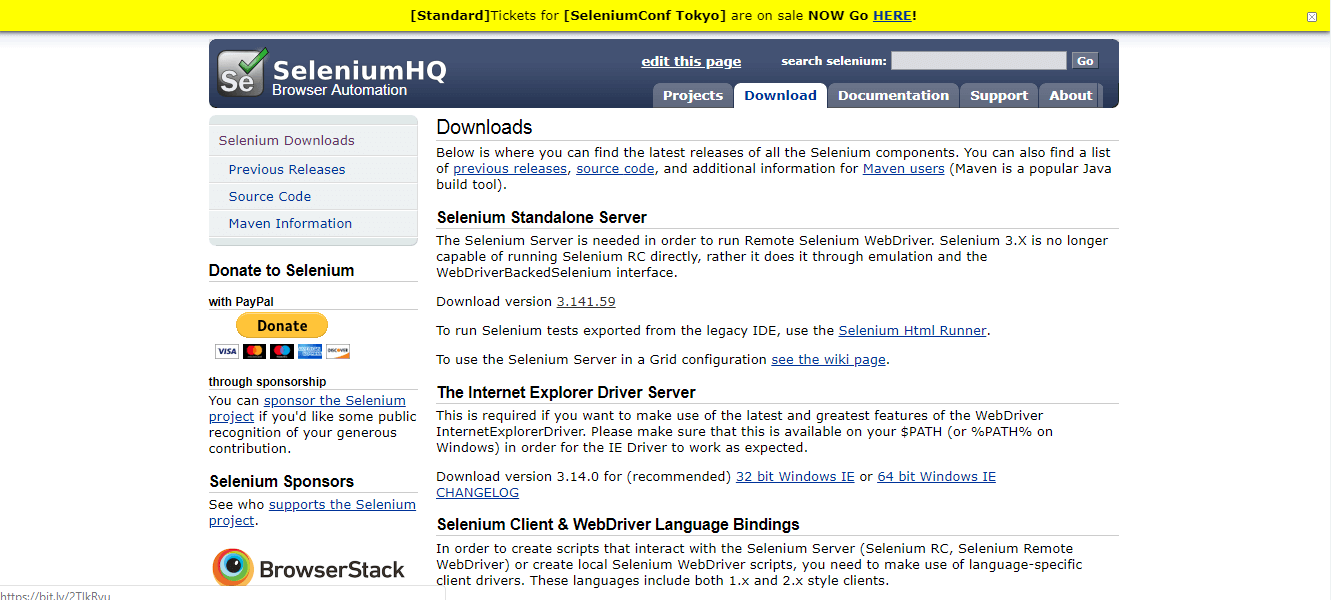Image resolution: width=1331 pixels, height=600 pixels.
Task: Focus the search selenium input field
Action: (x=979, y=61)
